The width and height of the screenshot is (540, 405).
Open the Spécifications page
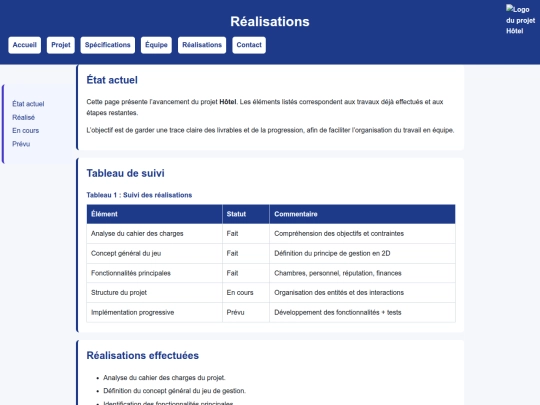(x=107, y=45)
